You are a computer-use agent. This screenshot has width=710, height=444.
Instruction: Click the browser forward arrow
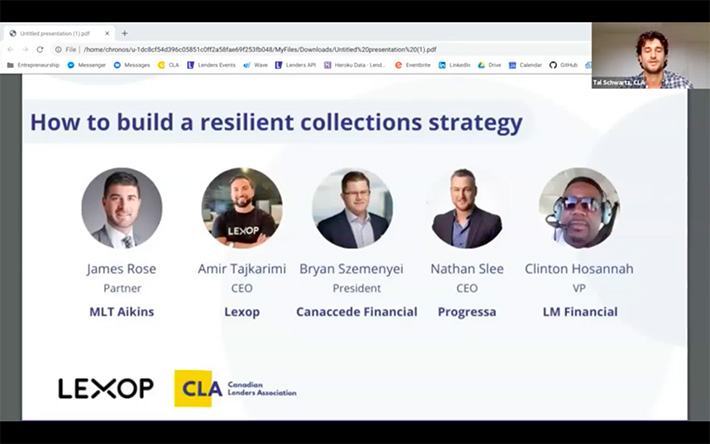[x=25, y=49]
